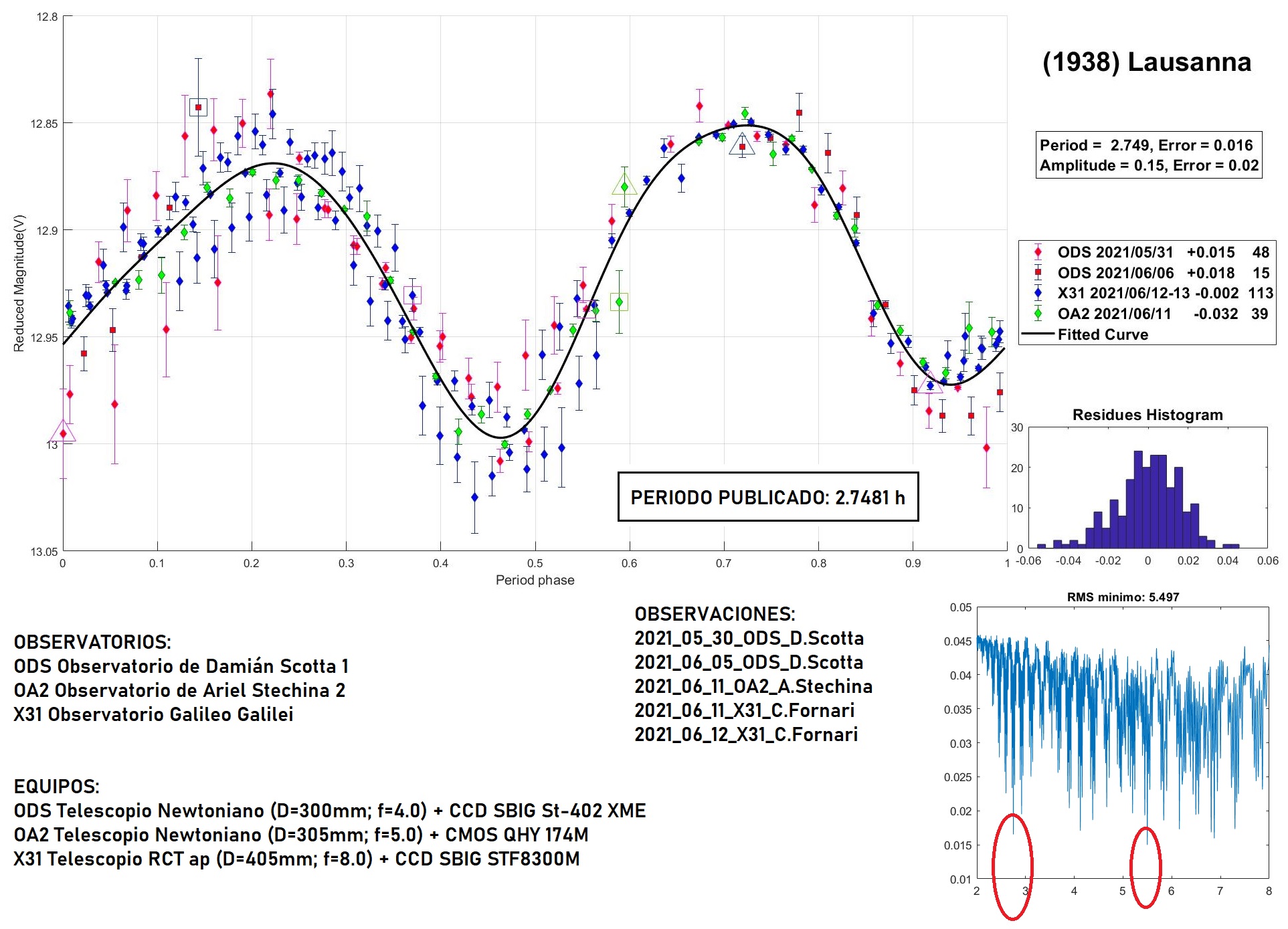Image resolution: width=1288 pixels, height=929 pixels.
Task: Click the "OBSERVACIONES:" heading
Action: tap(715, 614)
